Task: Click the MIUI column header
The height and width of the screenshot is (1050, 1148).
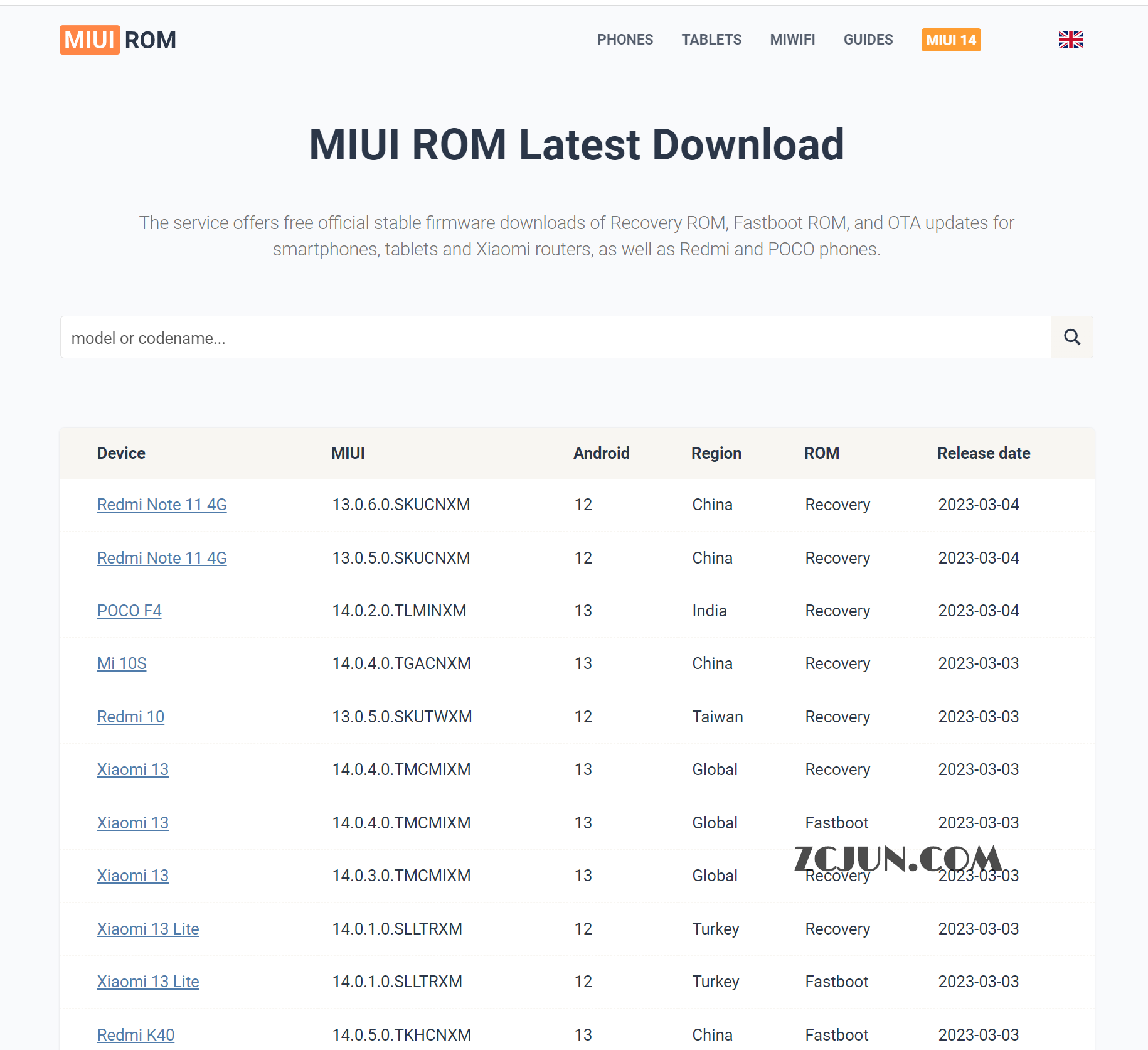Action: 348,453
